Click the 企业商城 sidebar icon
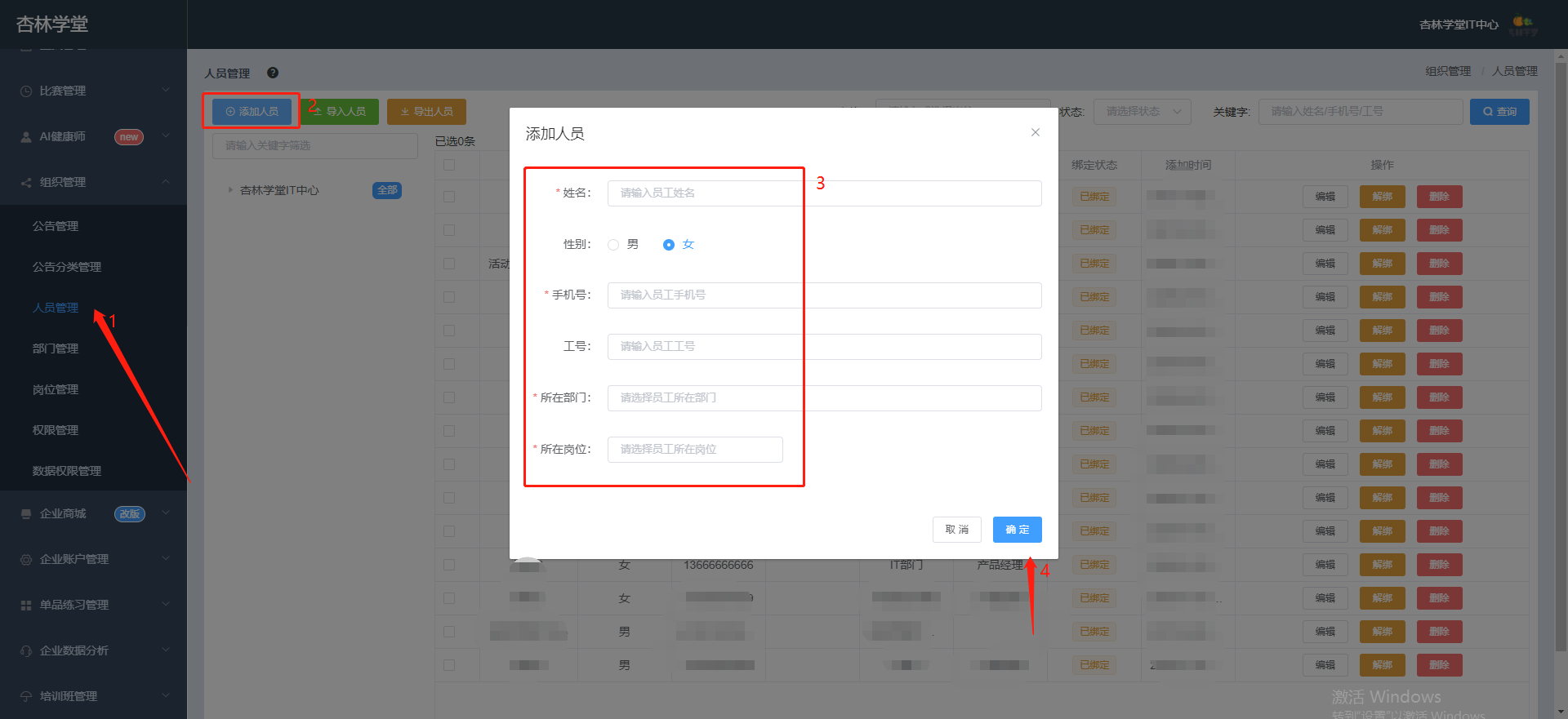Image resolution: width=1568 pixels, height=719 pixels. (x=26, y=513)
